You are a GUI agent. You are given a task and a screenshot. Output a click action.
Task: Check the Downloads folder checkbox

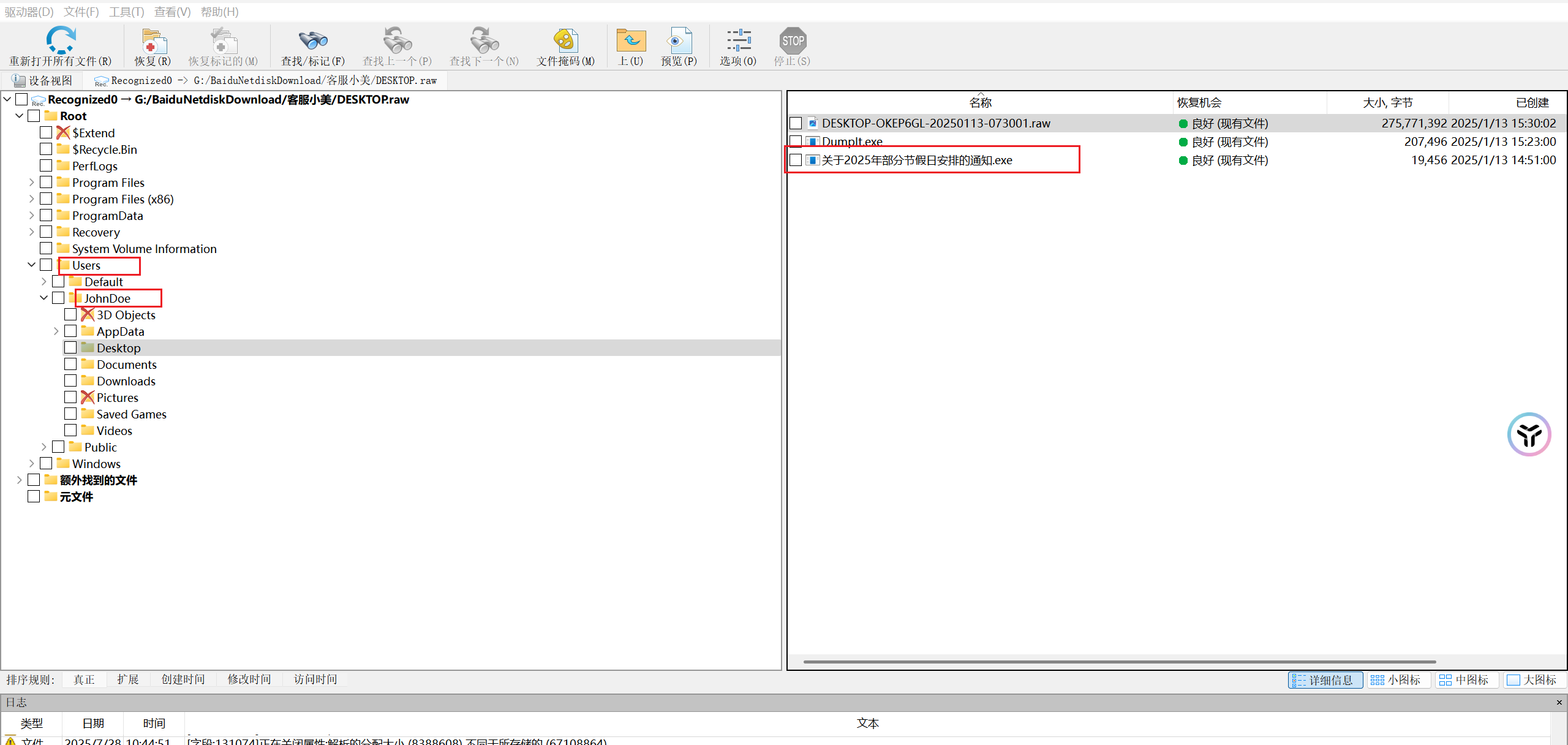click(x=70, y=380)
